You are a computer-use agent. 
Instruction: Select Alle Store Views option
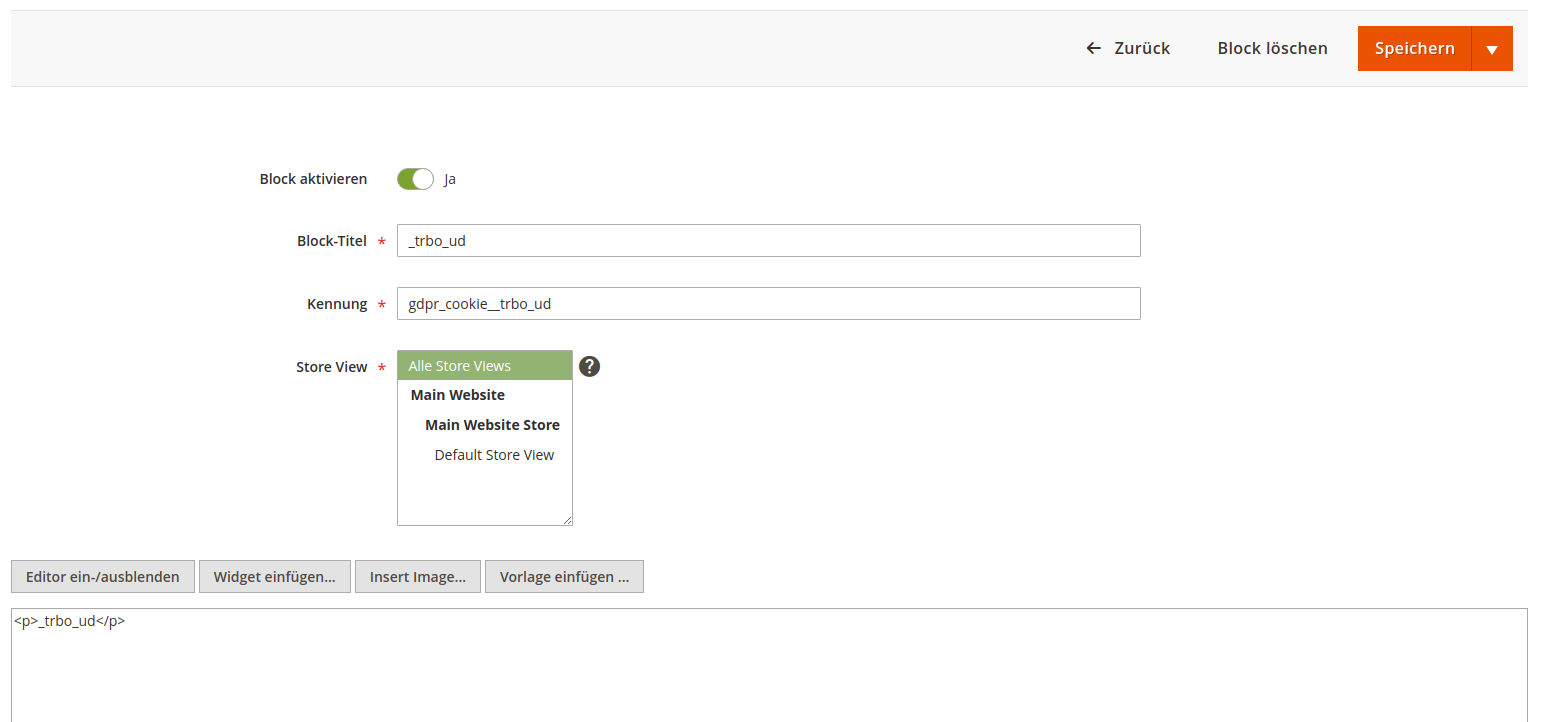pos(485,366)
